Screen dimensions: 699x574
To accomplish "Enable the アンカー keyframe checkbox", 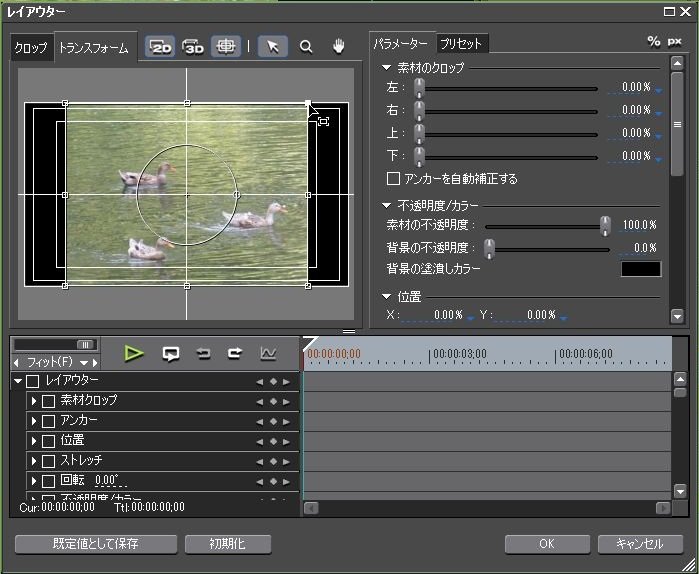I will coord(48,421).
